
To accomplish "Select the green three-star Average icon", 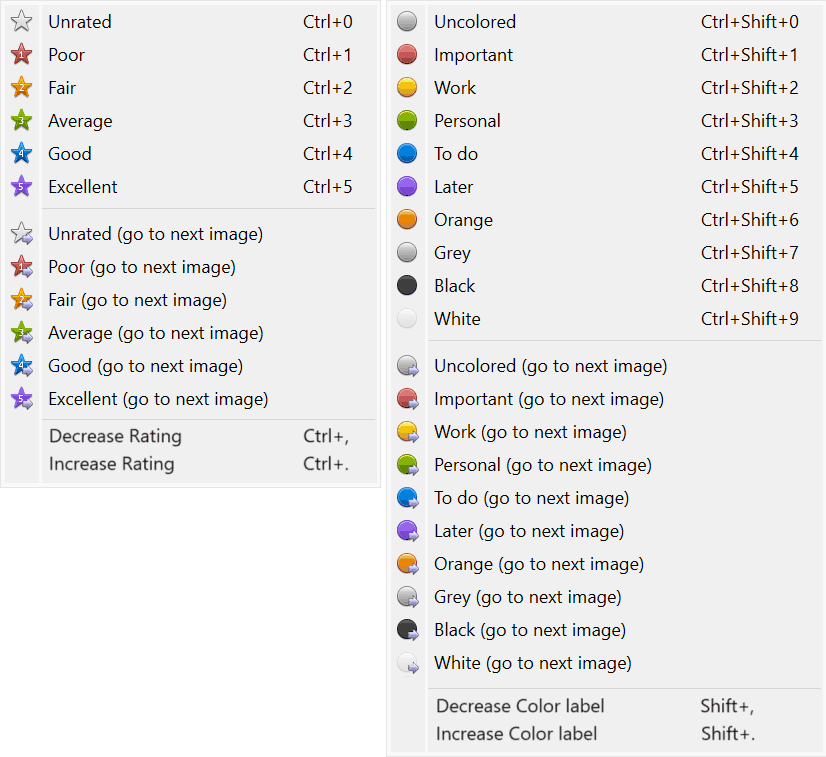I will pyautogui.click(x=21, y=121).
